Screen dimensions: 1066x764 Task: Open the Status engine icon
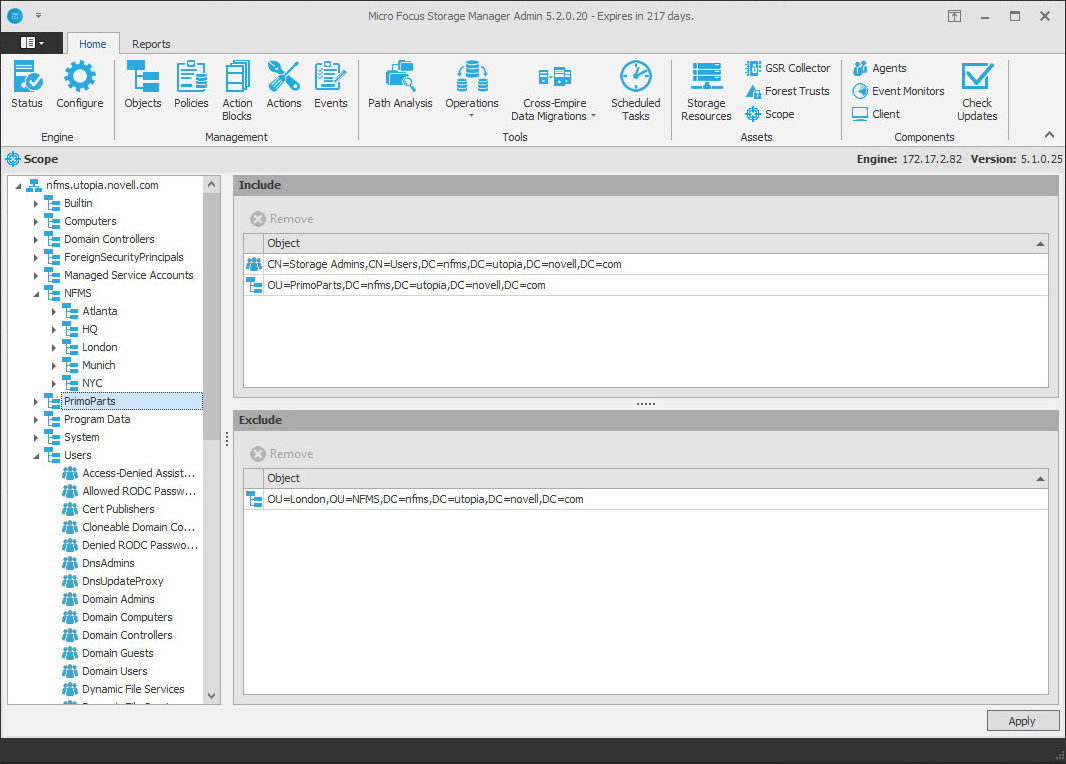pyautogui.click(x=27, y=85)
